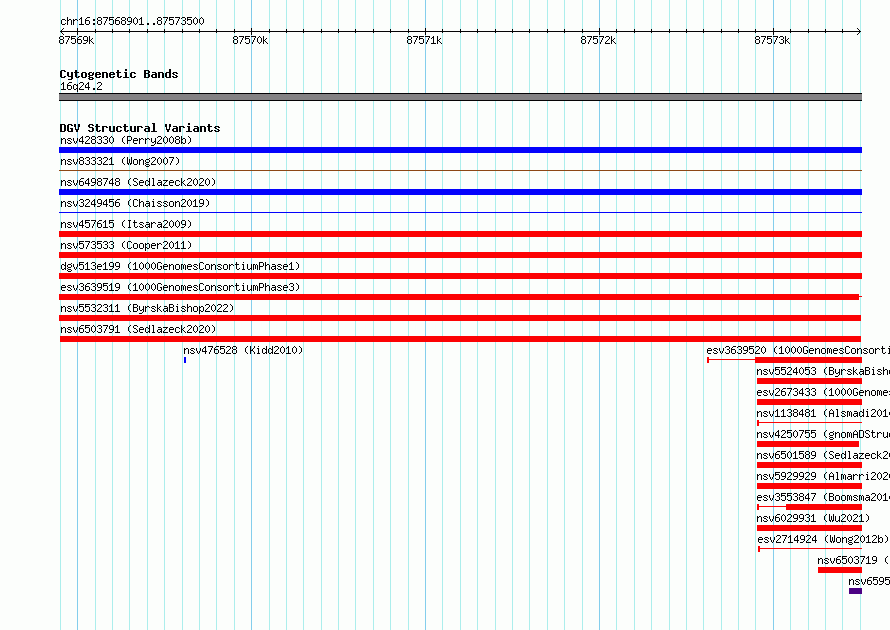Click the gray 16q24.2 cytogenetic band bar
The height and width of the screenshot is (630, 890).
click(460, 97)
